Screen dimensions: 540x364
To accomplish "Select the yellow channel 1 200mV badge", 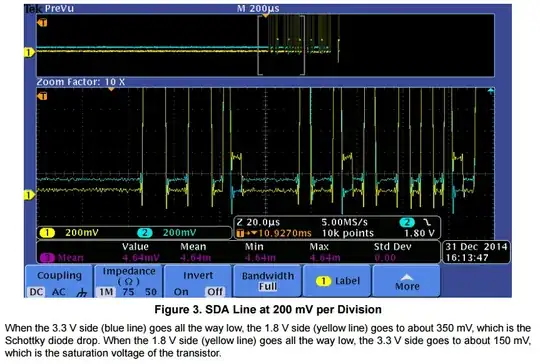I will coord(47,233).
